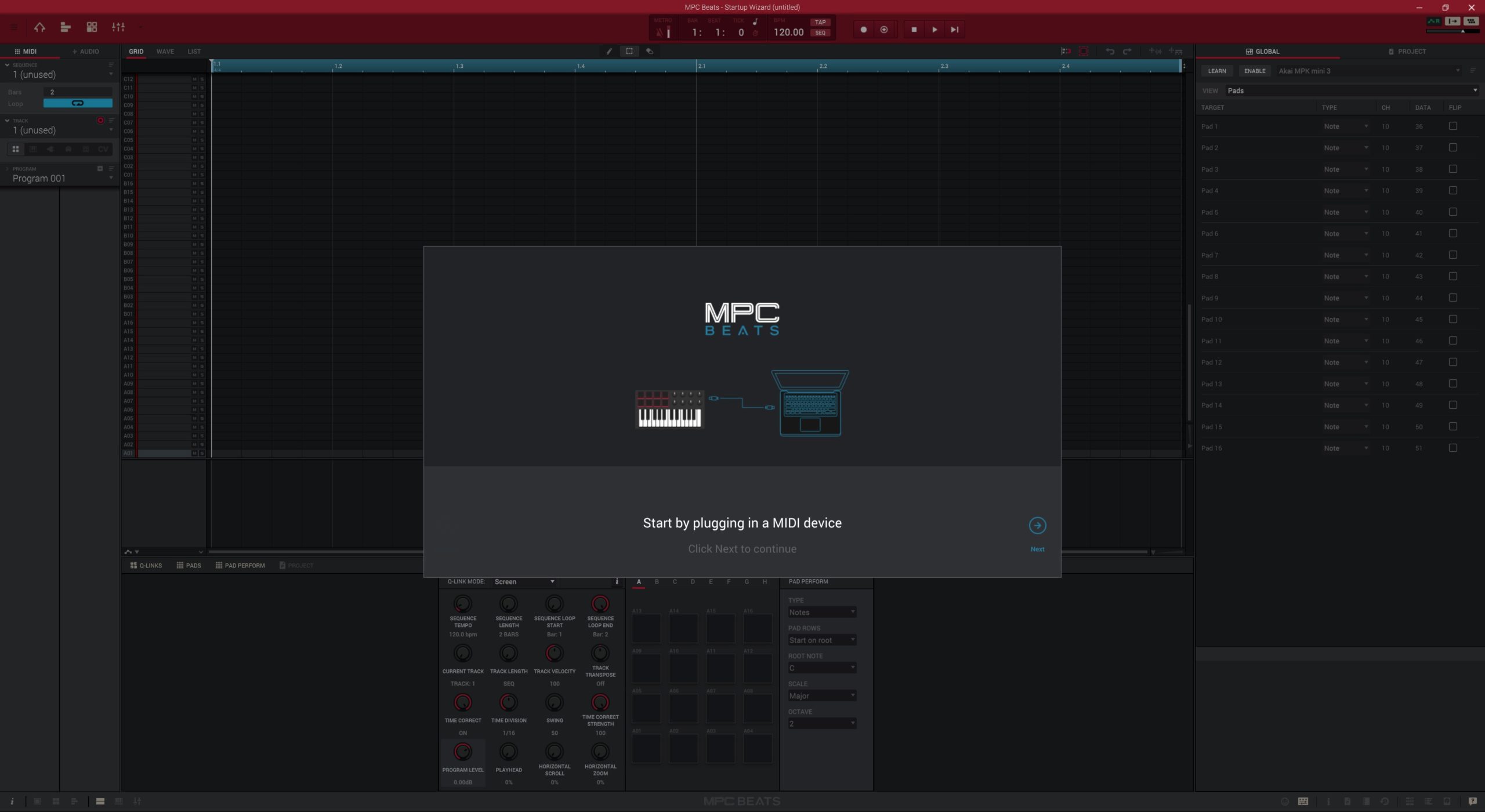Screen dimensions: 1485x812
Task: Select the pencil draw tool
Action: pos(609,52)
